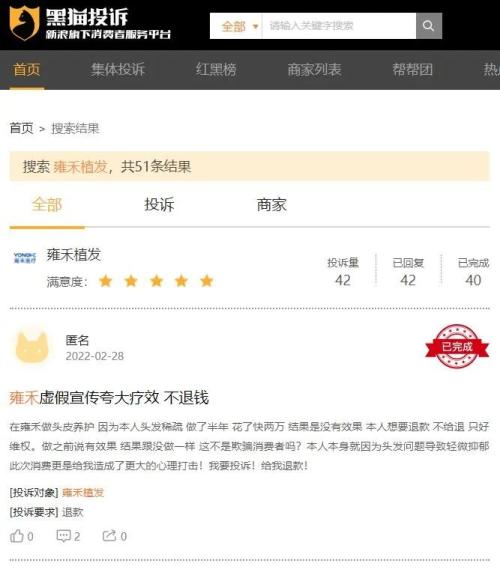Image resolution: width=500 pixels, height=569 pixels.
Task: Open 商家列表 in the navigation bar
Action: 314,69
